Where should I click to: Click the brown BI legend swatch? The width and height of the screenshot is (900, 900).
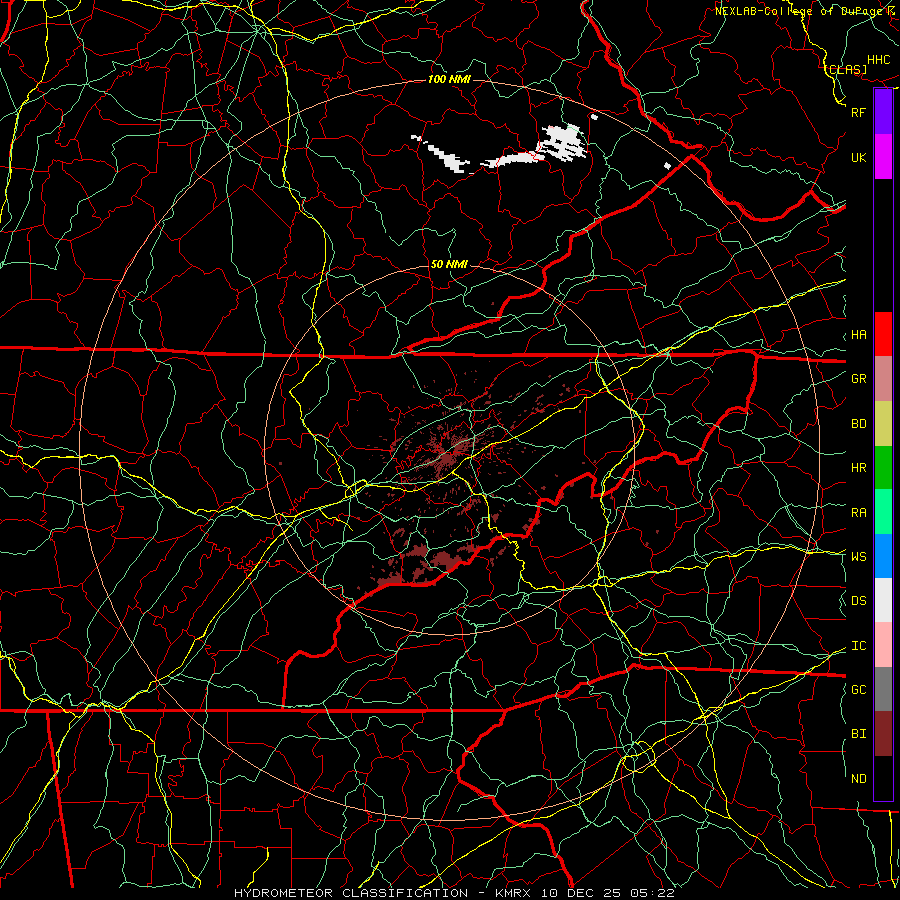pyautogui.click(x=883, y=734)
